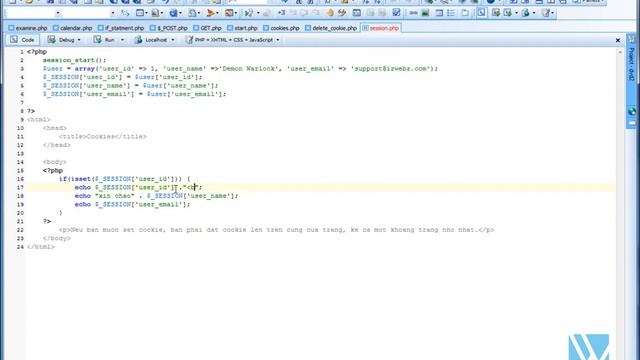640x360 pixels.
Task: Click the orange arrow toolbar icon
Action: click(210, 13)
